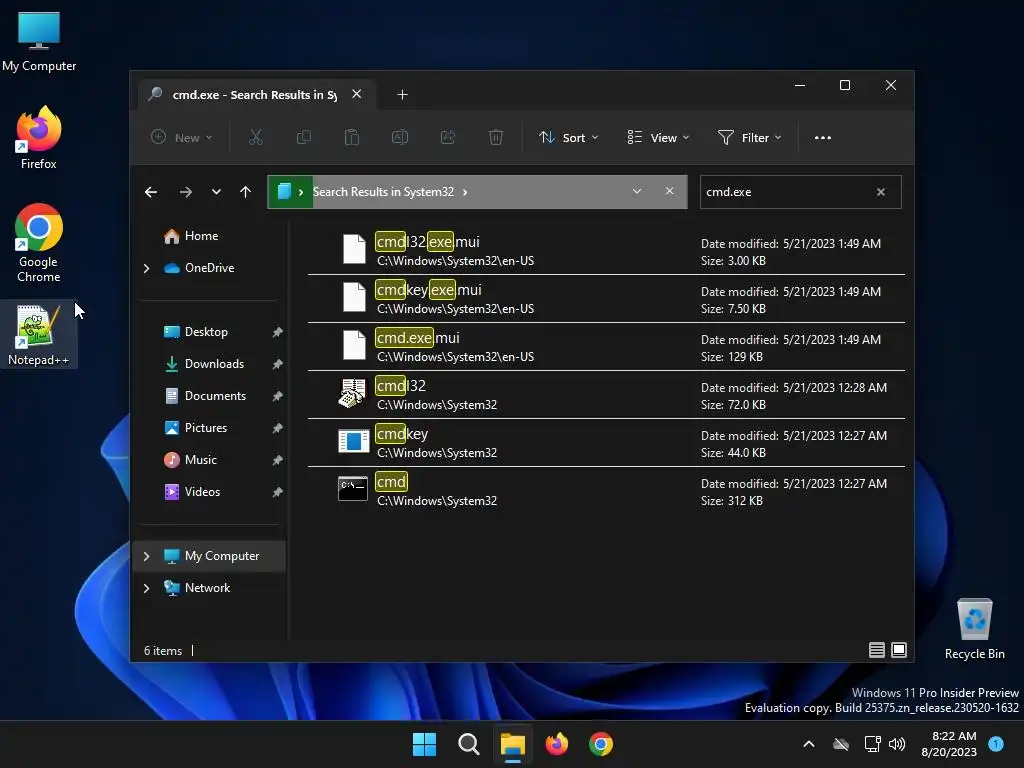This screenshot has height=768, width=1024.
Task: Open the See more three-dots menu
Action: 823,138
